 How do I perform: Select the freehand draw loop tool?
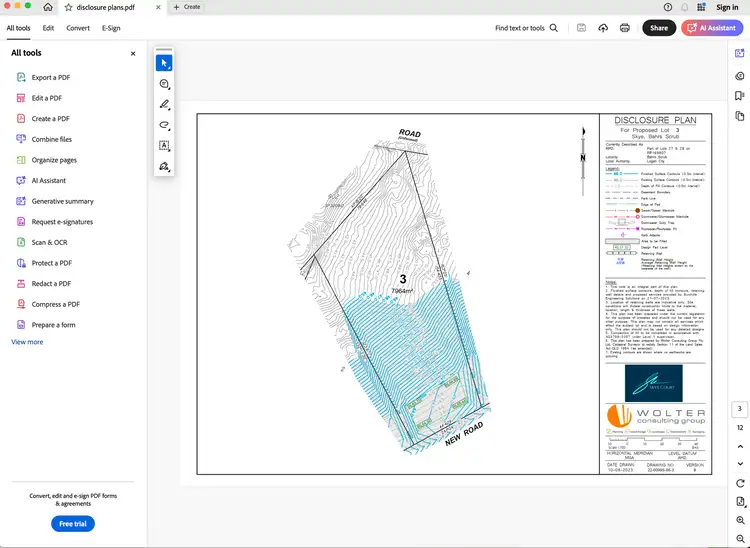click(164, 125)
